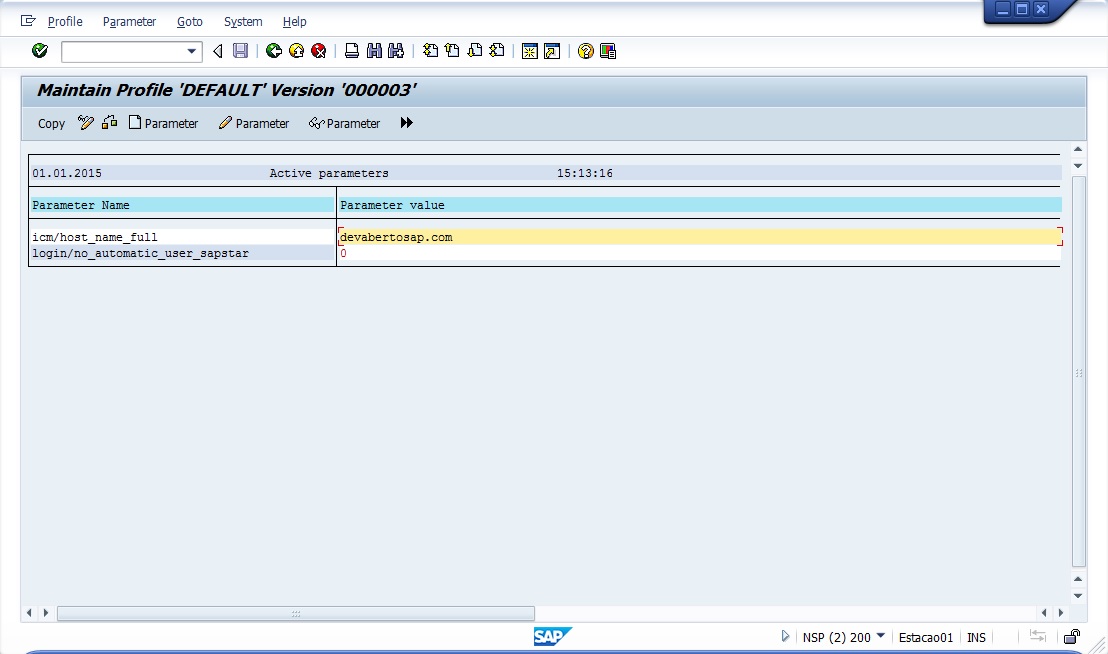This screenshot has height=654, width=1108.
Task: Click the yellow Help question mark icon
Action: (586, 51)
